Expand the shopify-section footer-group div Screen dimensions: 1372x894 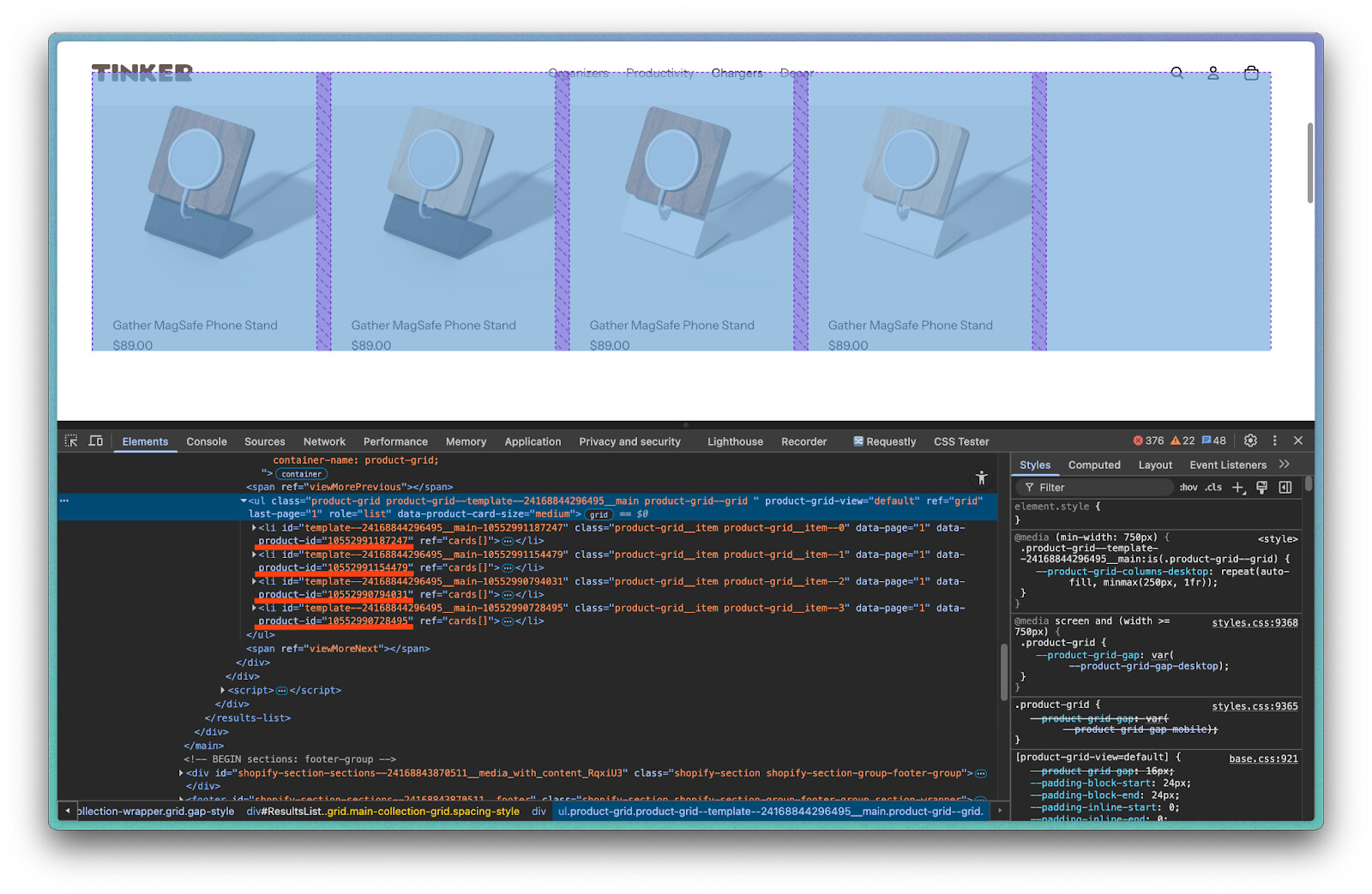click(x=181, y=773)
